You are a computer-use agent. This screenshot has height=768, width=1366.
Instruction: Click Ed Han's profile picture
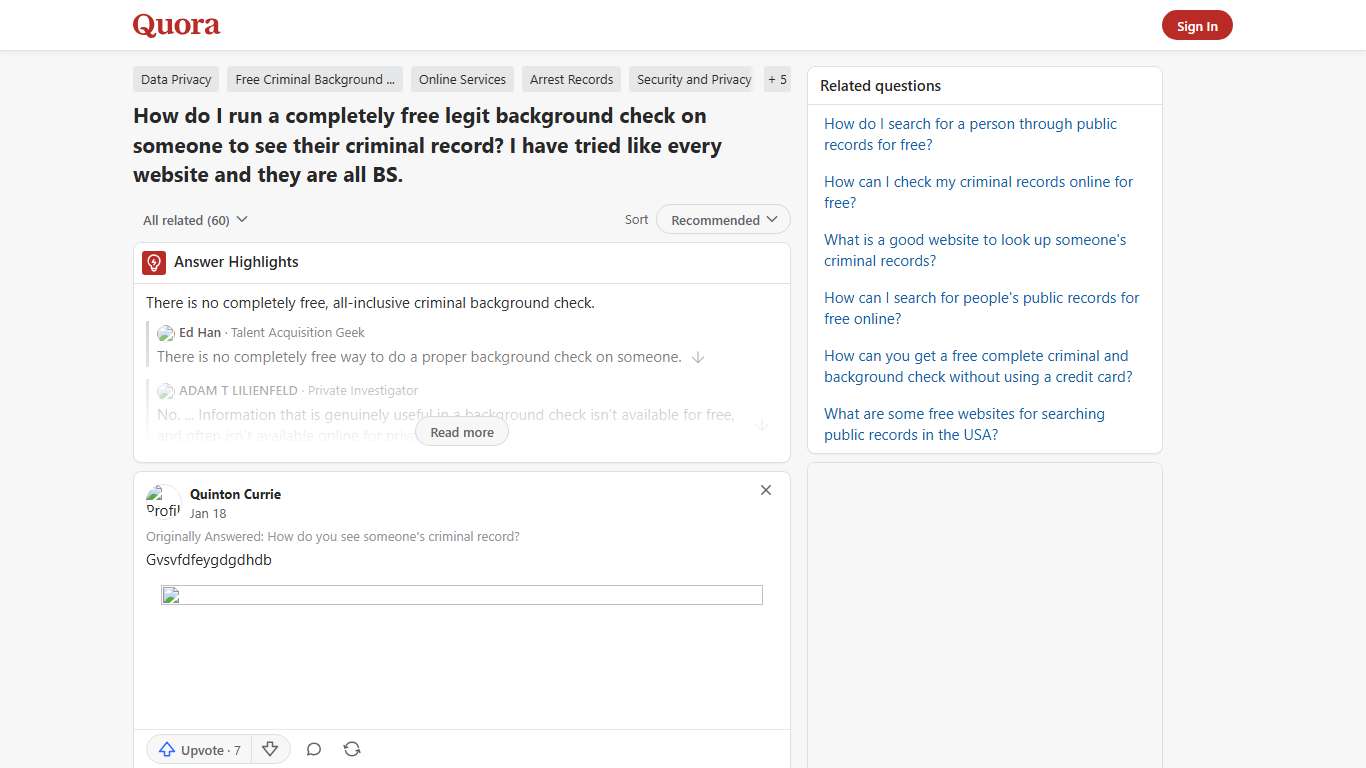(165, 332)
